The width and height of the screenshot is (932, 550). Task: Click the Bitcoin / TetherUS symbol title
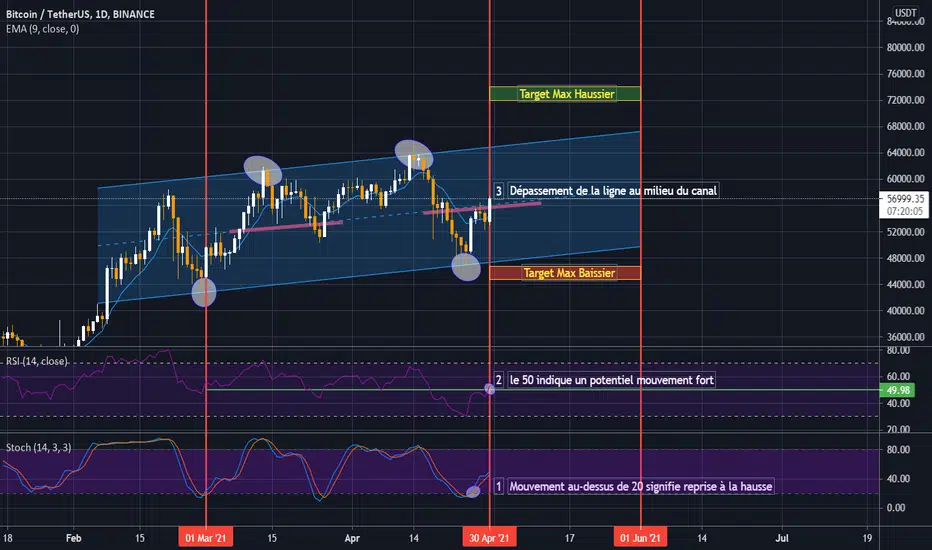[x=81, y=14]
